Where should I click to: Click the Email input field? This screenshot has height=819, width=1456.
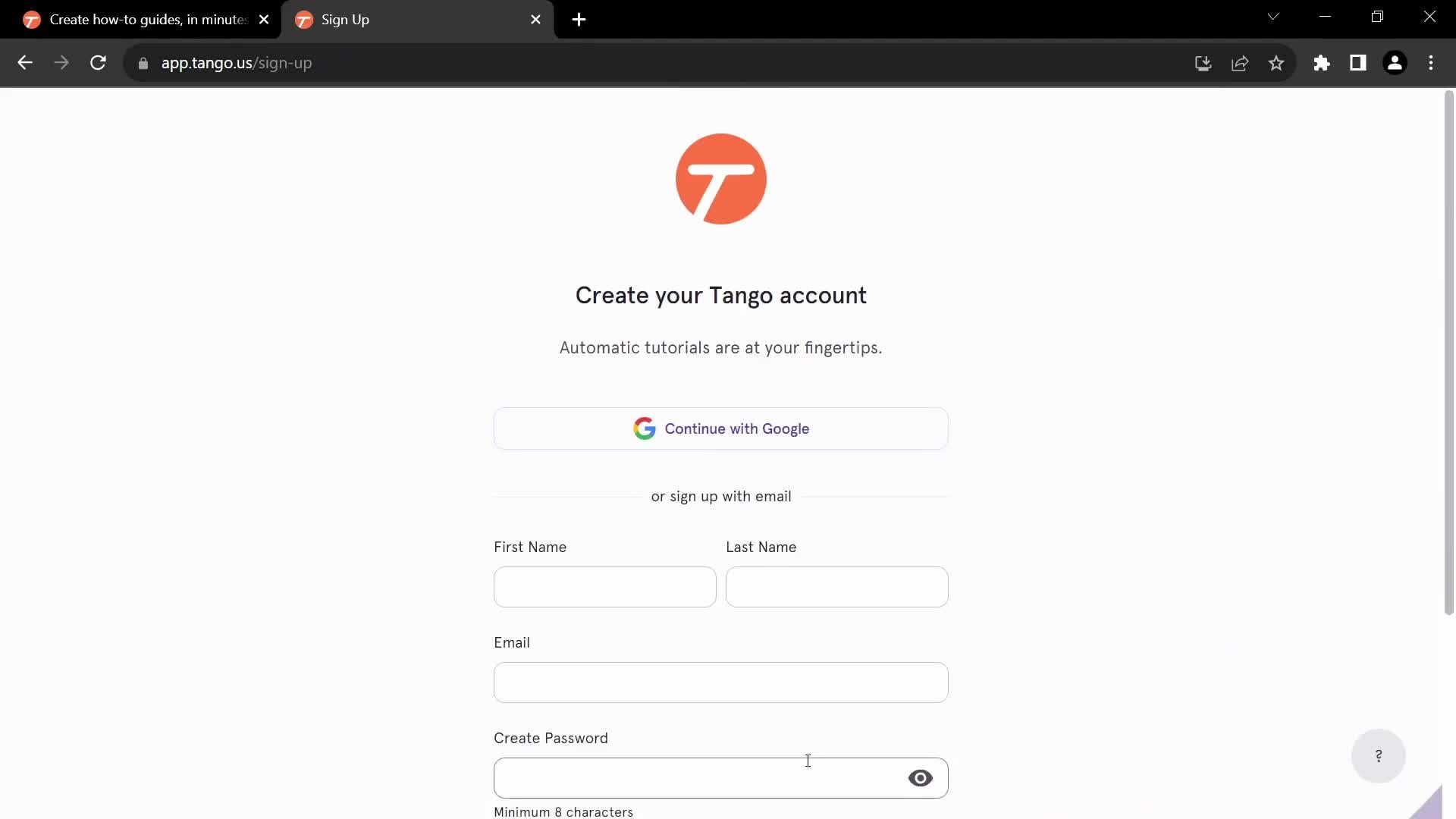tap(720, 682)
